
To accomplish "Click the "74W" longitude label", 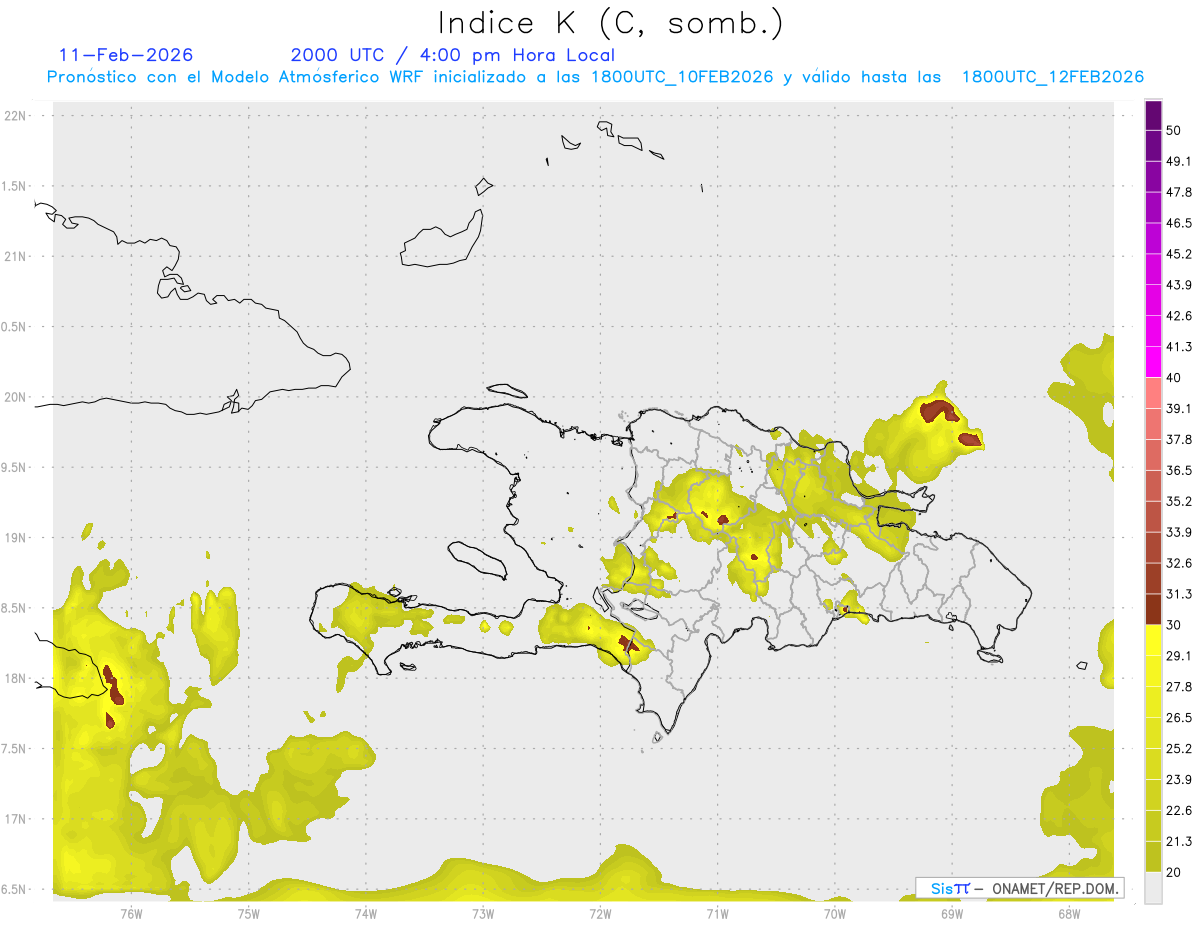I will pos(366,913).
